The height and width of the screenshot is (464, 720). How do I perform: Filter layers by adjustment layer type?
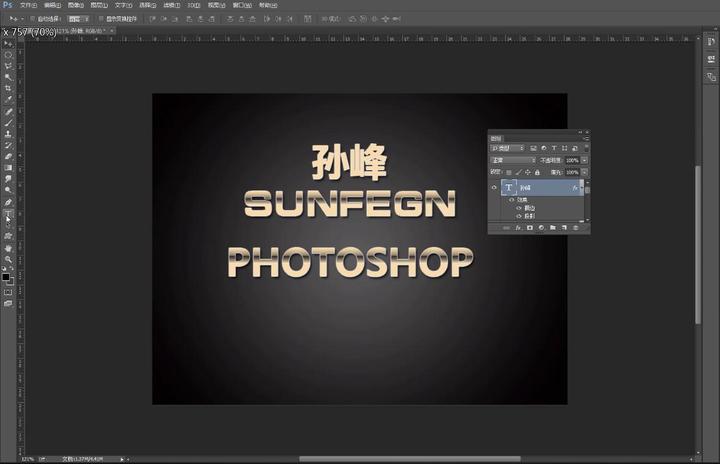[544, 148]
